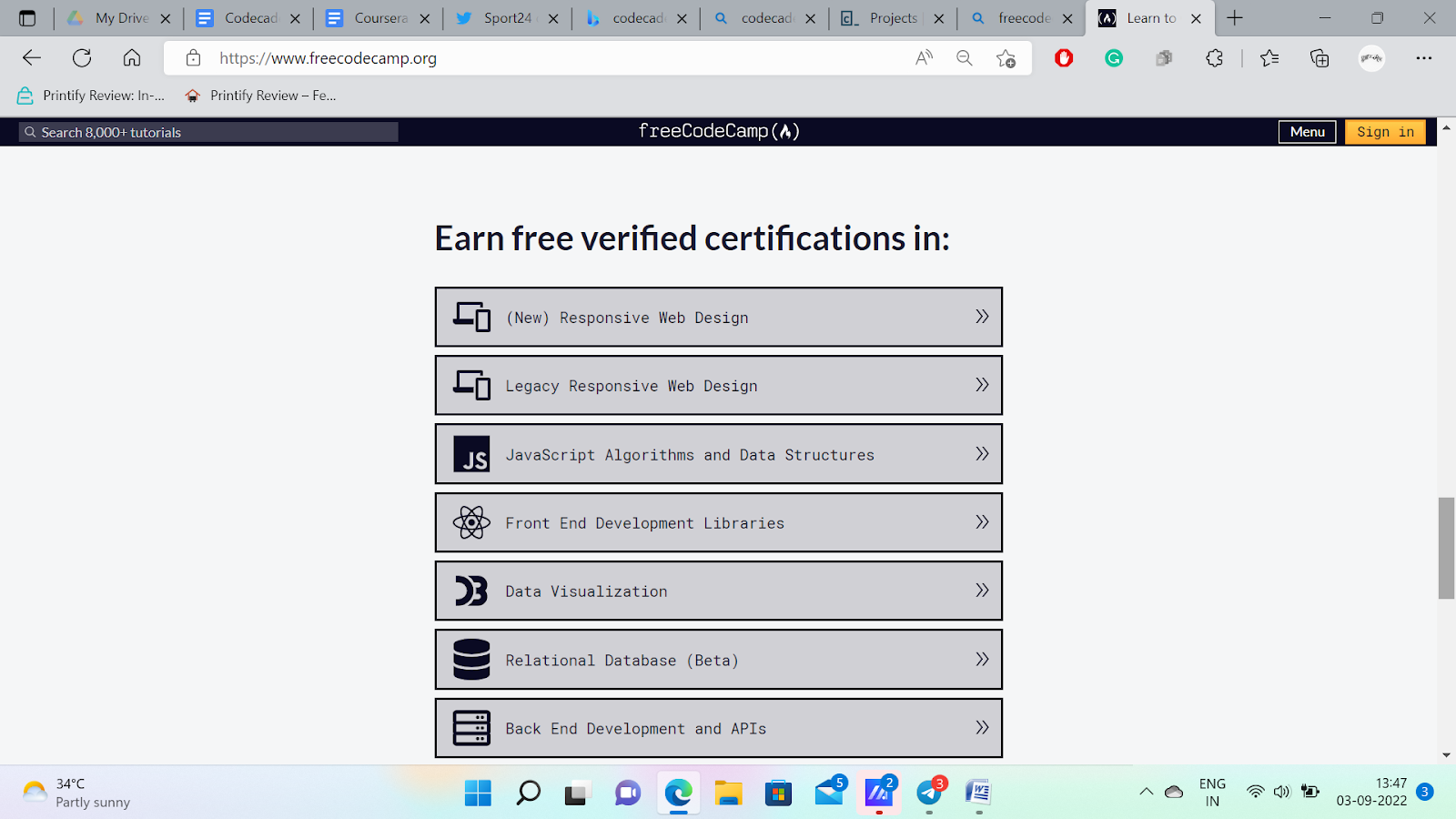Click the profile avatar icon

(x=1371, y=58)
